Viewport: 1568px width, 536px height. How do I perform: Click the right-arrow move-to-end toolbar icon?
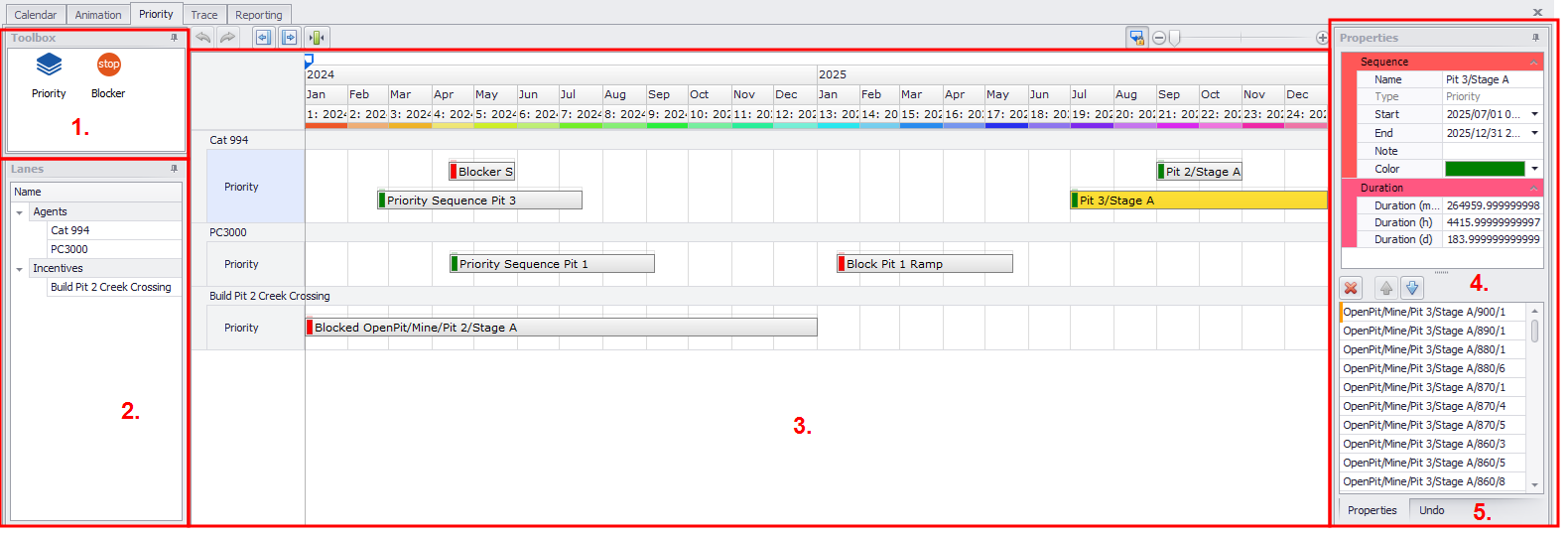pyautogui.click(x=289, y=38)
